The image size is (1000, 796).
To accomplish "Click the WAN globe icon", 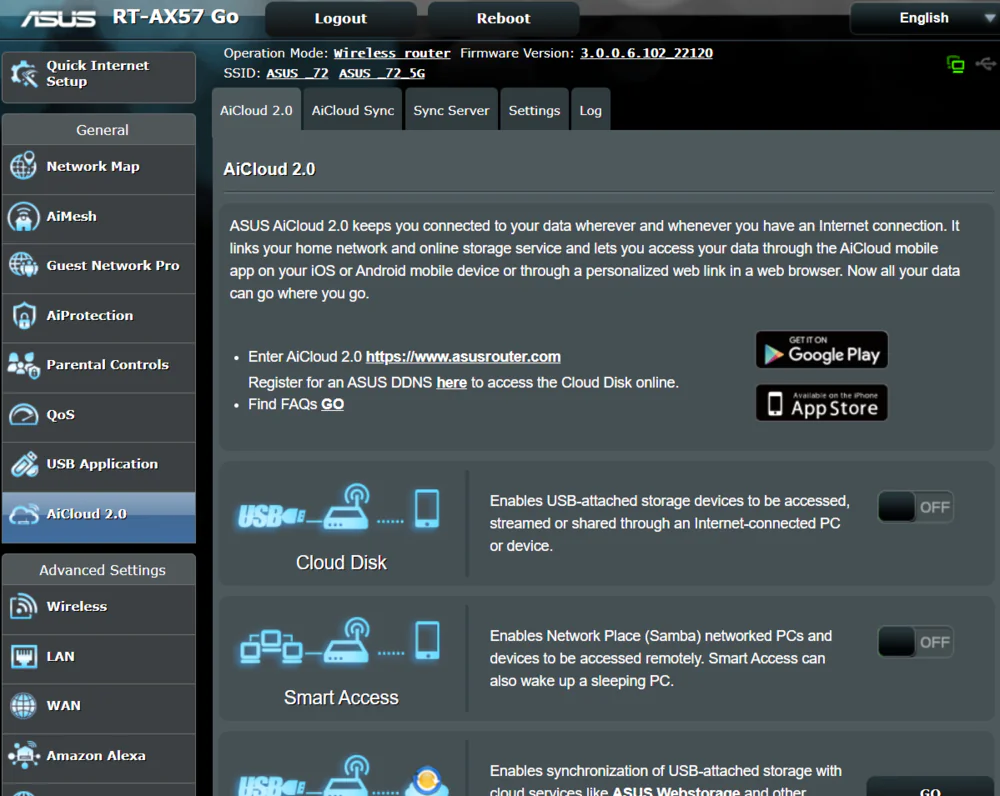I will (x=24, y=705).
